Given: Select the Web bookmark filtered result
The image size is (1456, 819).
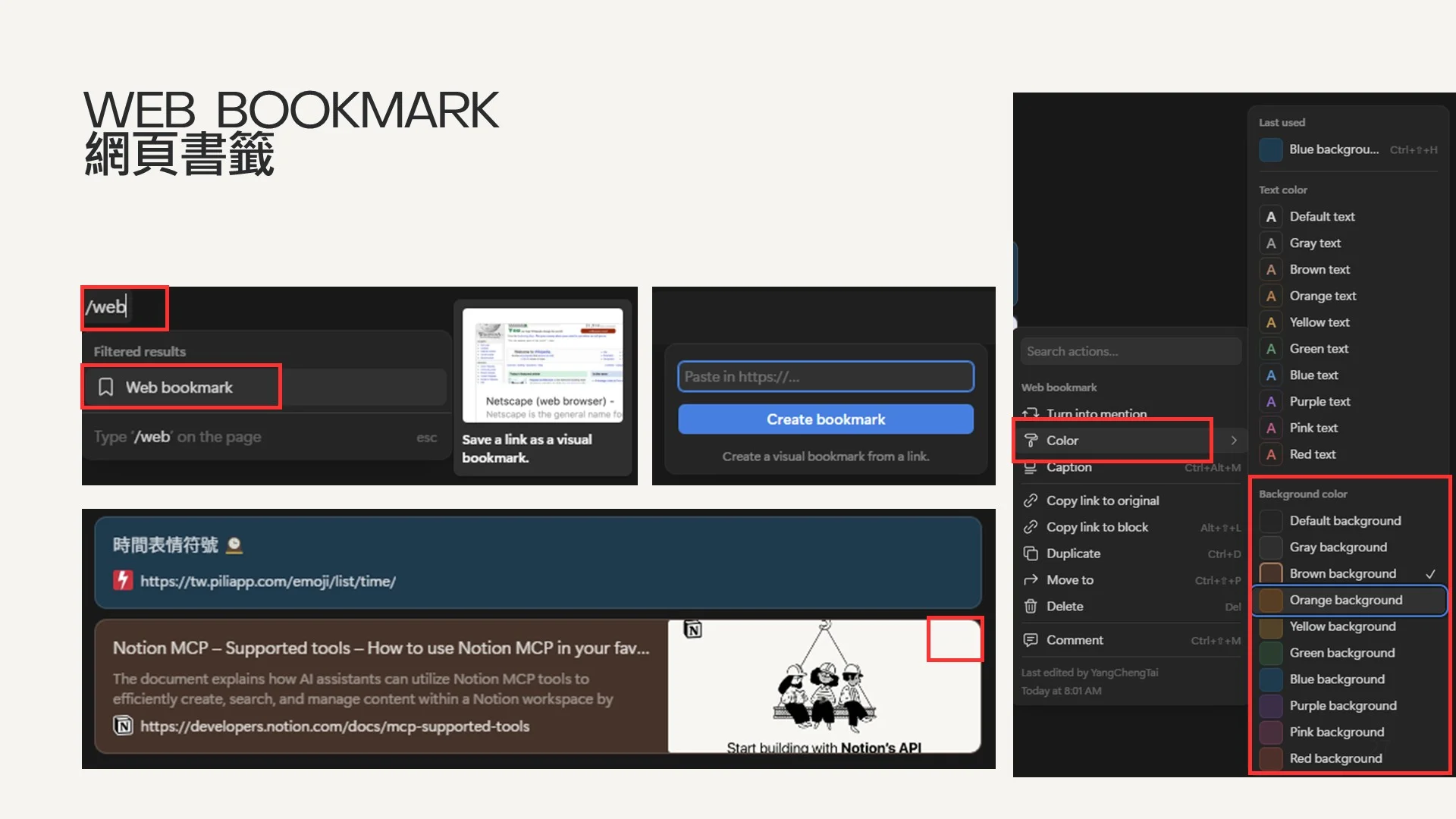Looking at the screenshot, I should point(179,388).
